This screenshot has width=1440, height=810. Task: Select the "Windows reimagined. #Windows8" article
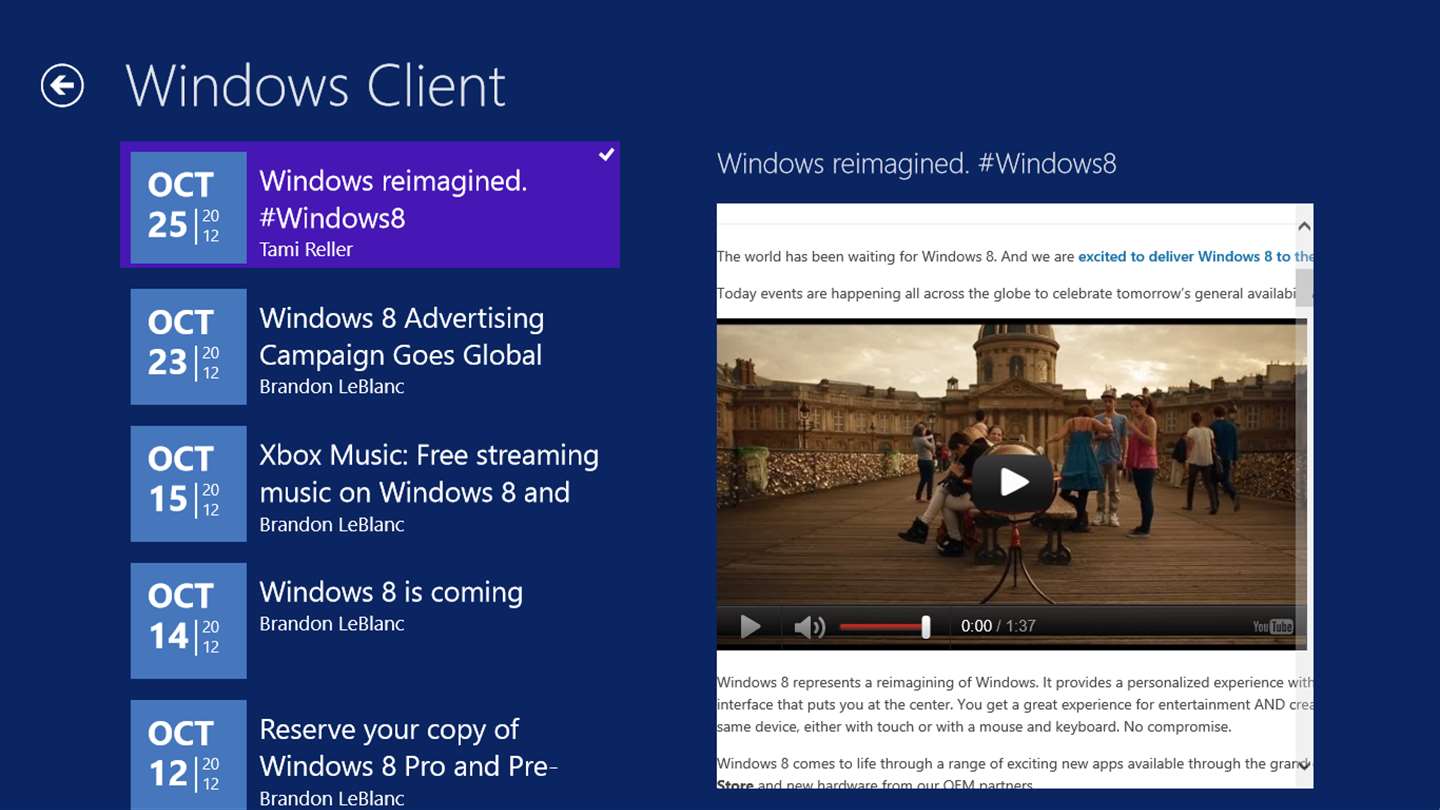coord(370,204)
